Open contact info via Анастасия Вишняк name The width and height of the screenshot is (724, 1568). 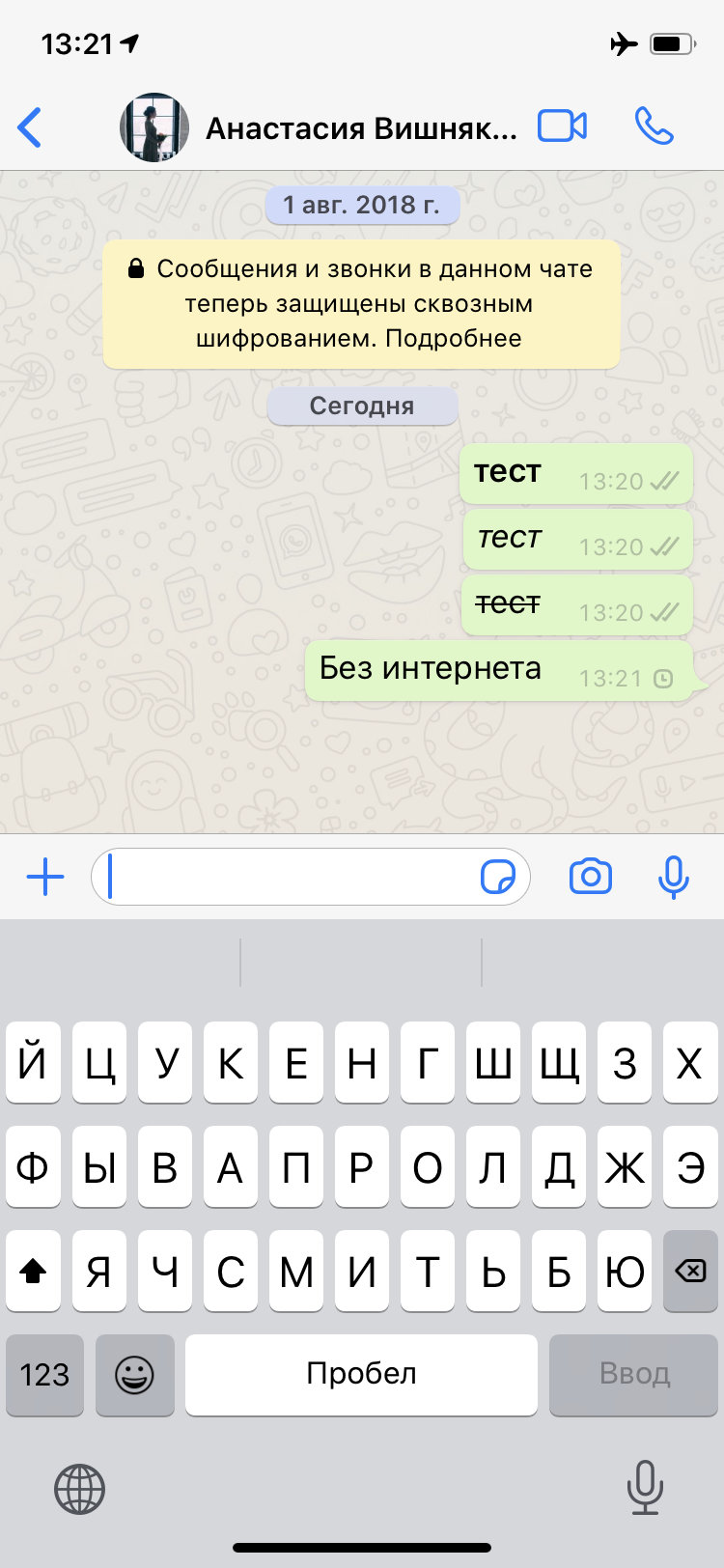361,127
